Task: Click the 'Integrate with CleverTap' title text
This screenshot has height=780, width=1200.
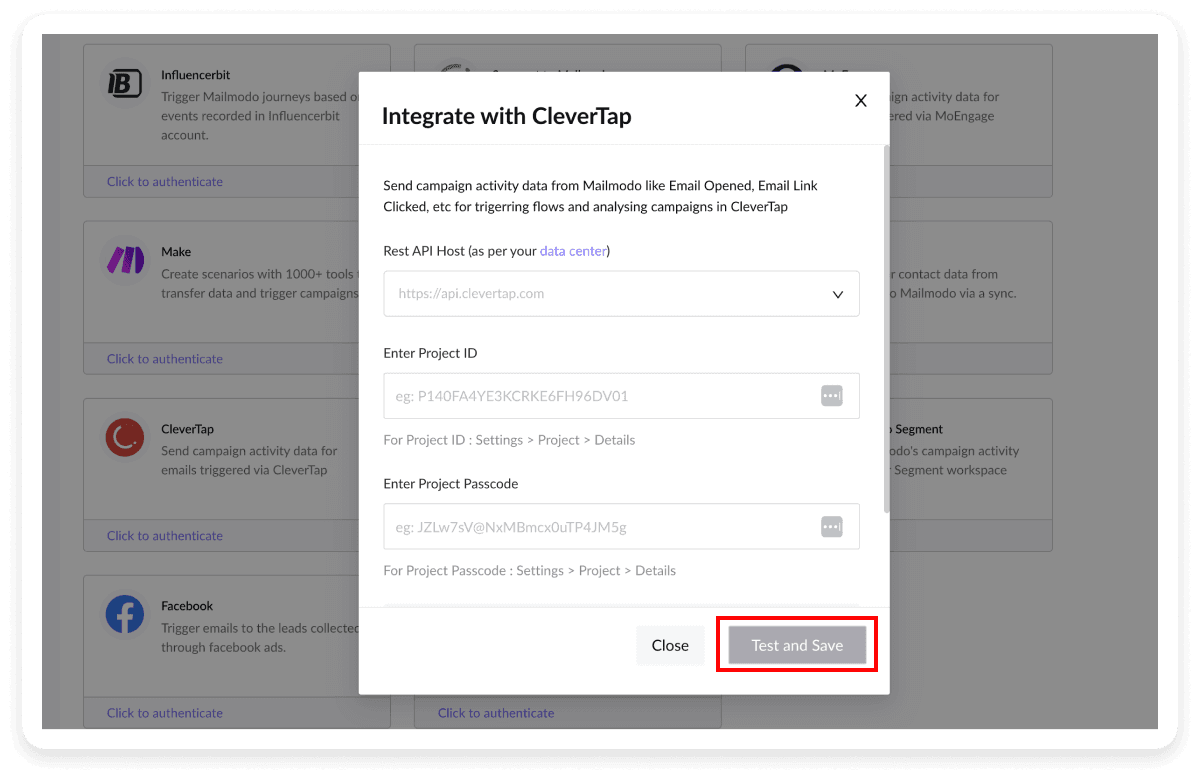Action: click(507, 116)
